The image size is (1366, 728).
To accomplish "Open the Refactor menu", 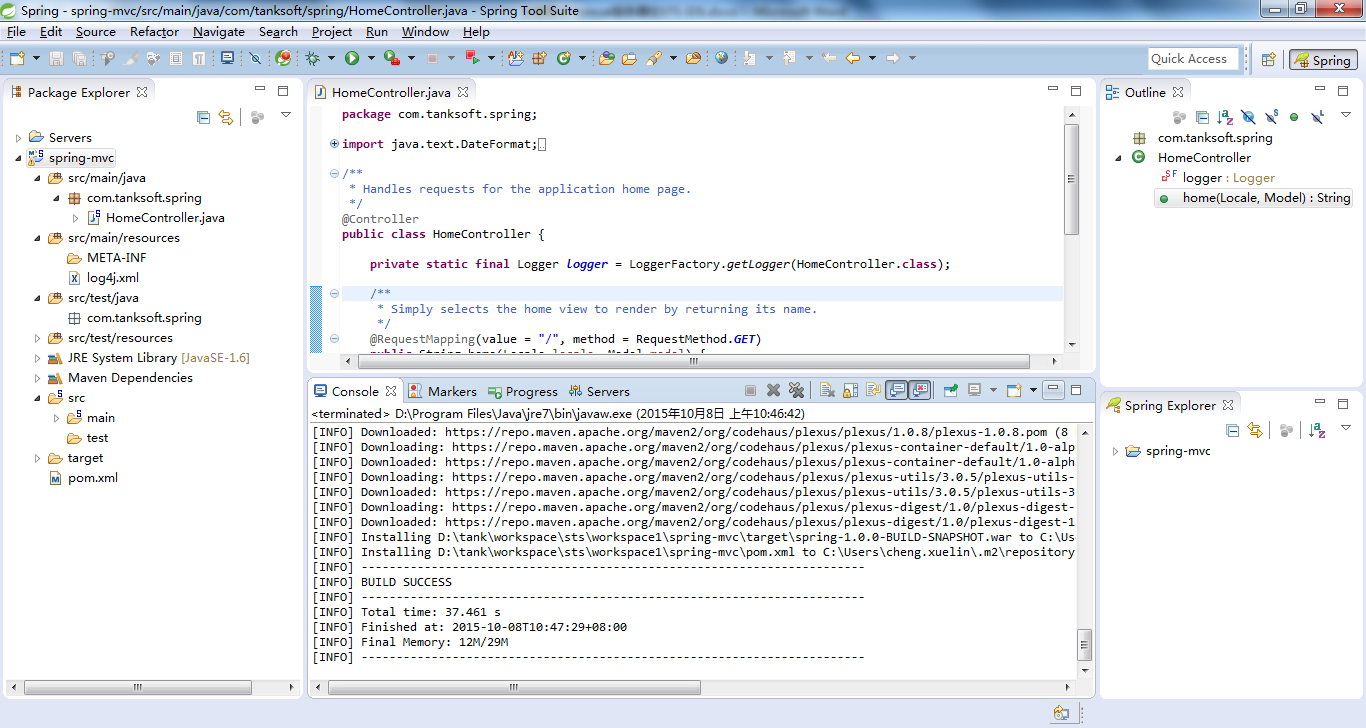I will 154,32.
